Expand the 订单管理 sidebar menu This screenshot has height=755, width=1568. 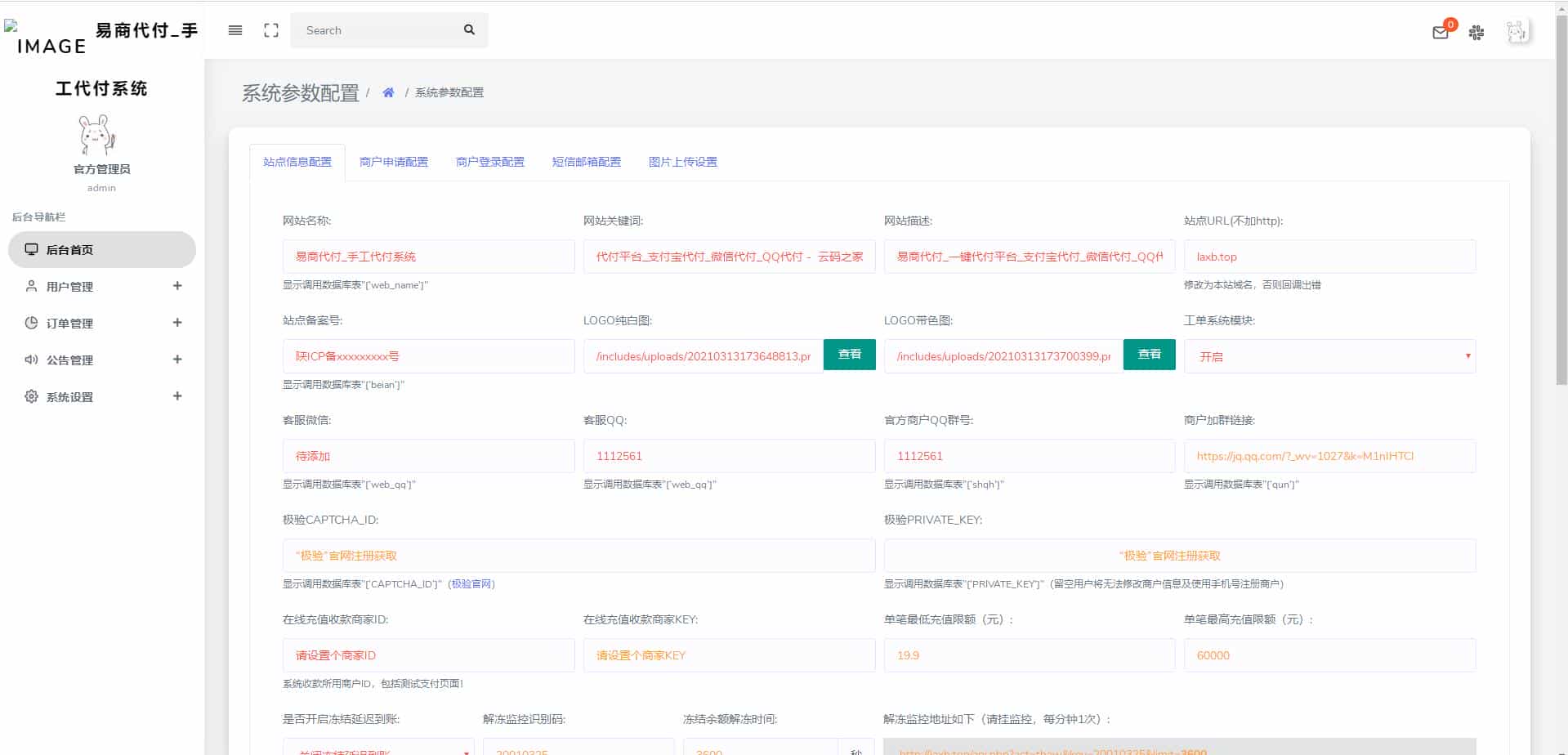tap(102, 324)
